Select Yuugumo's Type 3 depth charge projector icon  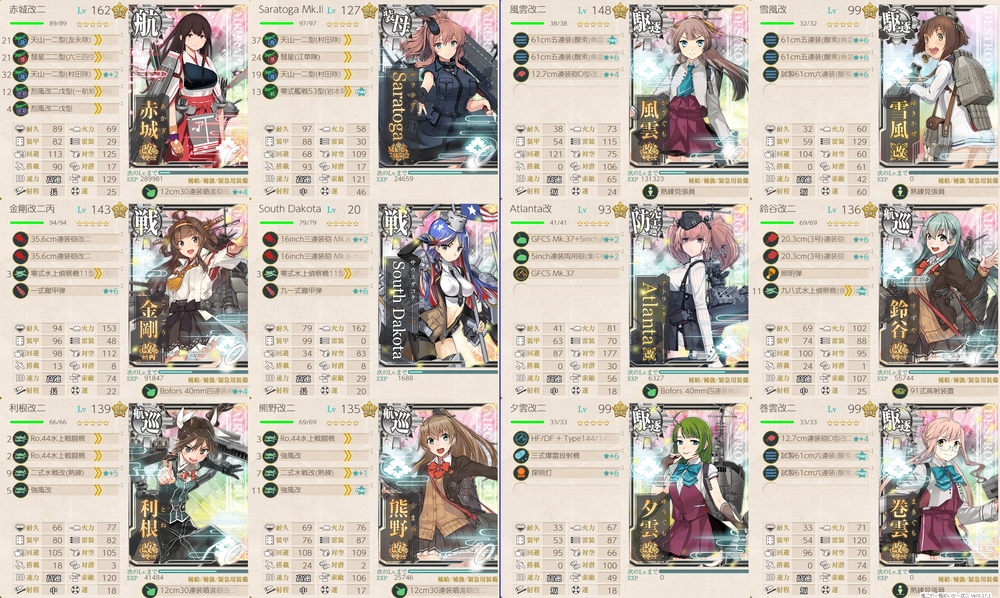[x=521, y=456]
